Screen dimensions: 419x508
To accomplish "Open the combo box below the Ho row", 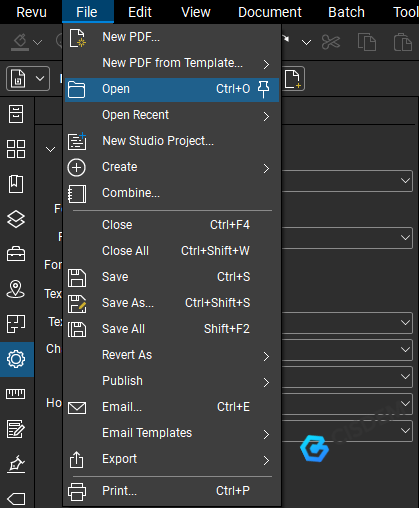I will tap(347, 431).
